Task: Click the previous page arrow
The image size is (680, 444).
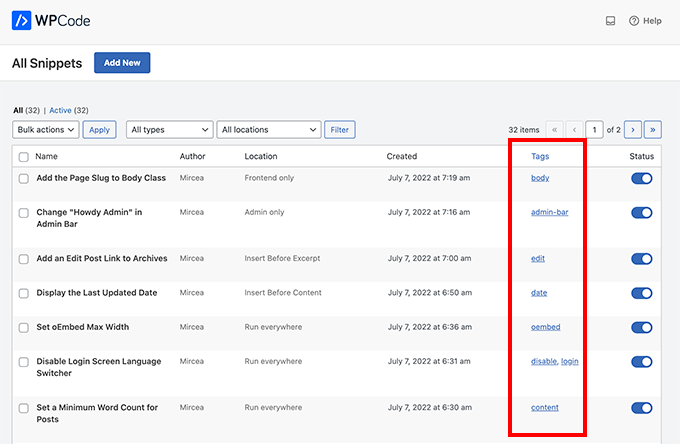Action: point(574,130)
